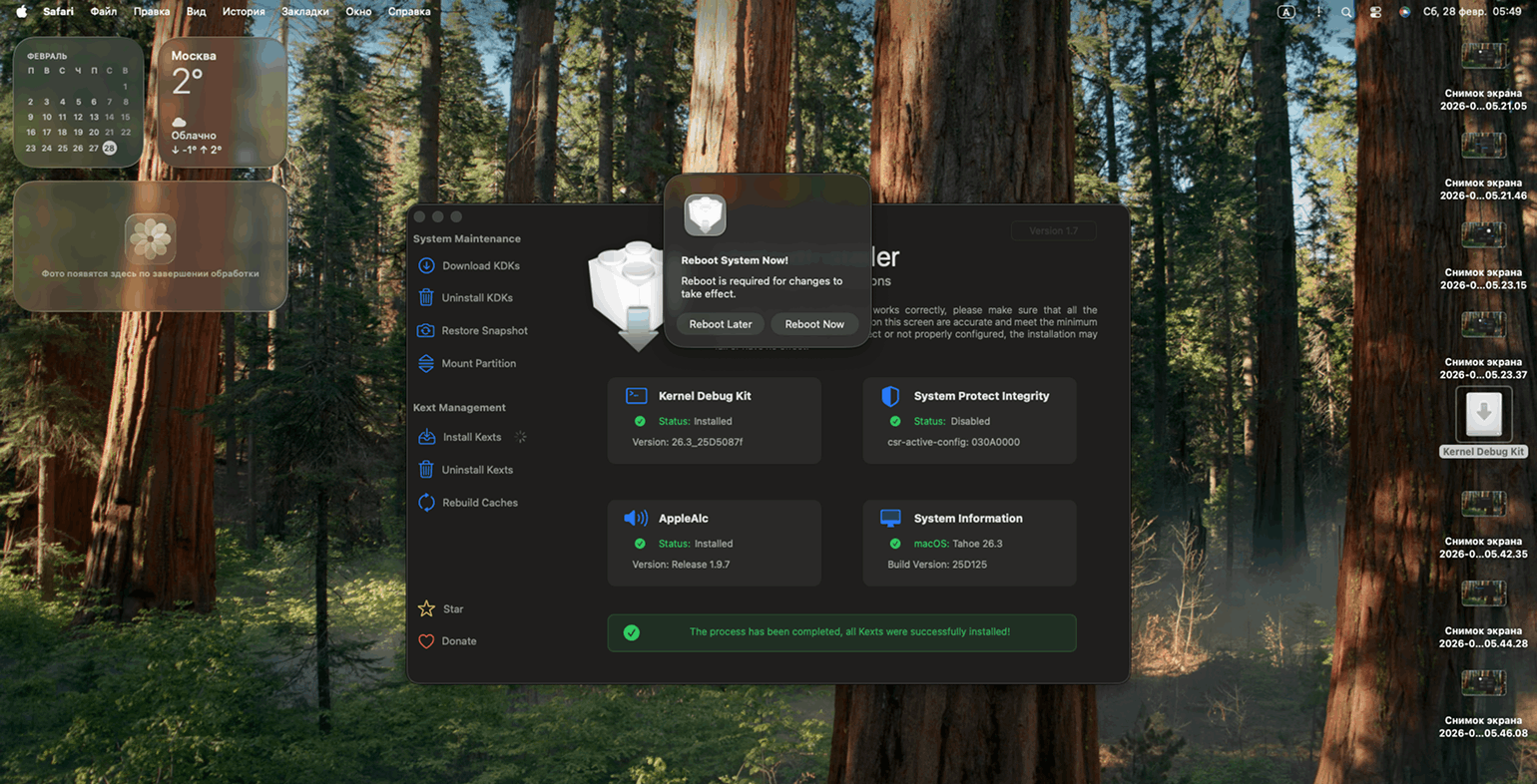Click day 28 in the calendar widget
This screenshot has height=784, width=1537.
110,148
